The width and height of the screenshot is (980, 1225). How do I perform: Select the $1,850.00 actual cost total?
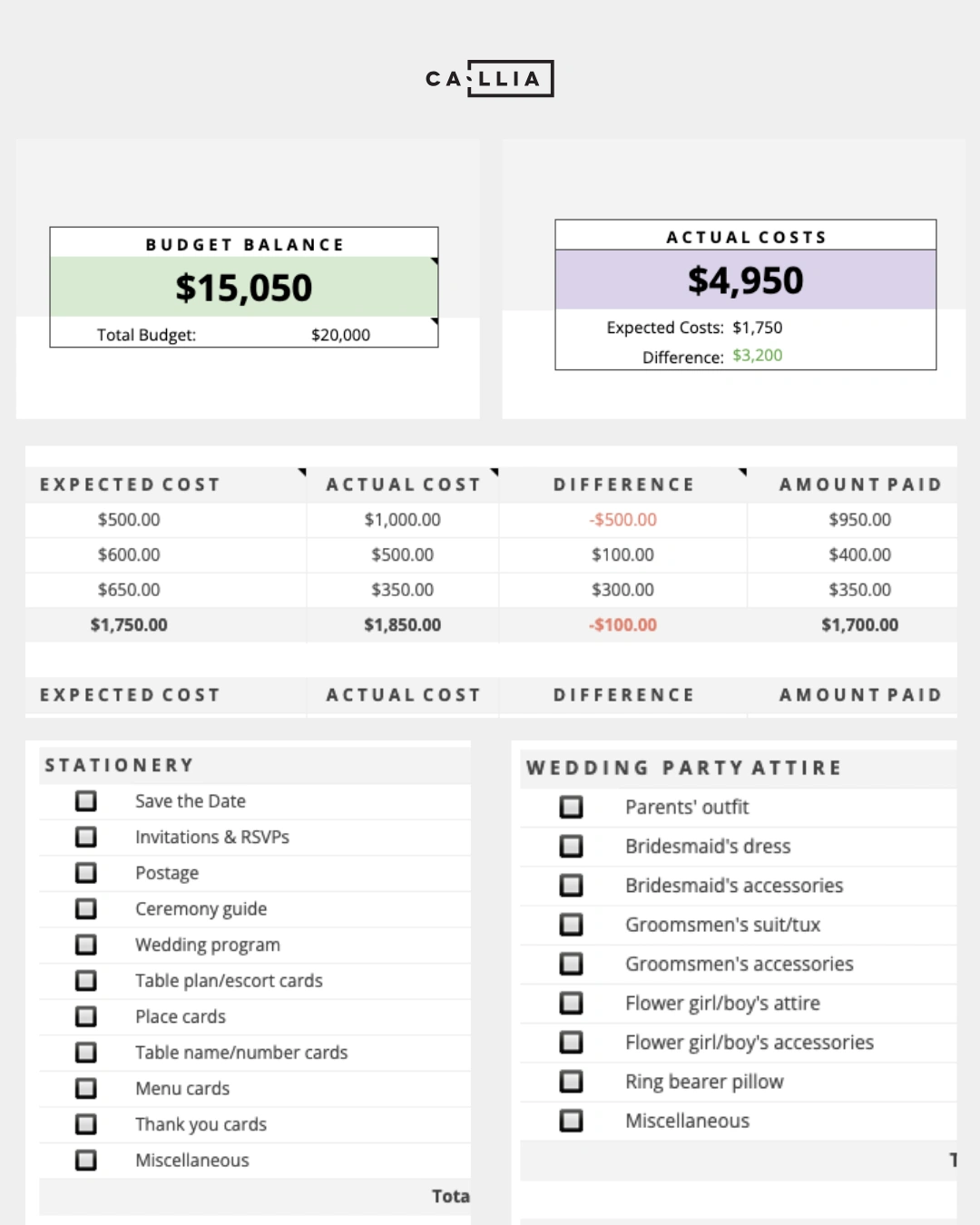click(x=402, y=625)
